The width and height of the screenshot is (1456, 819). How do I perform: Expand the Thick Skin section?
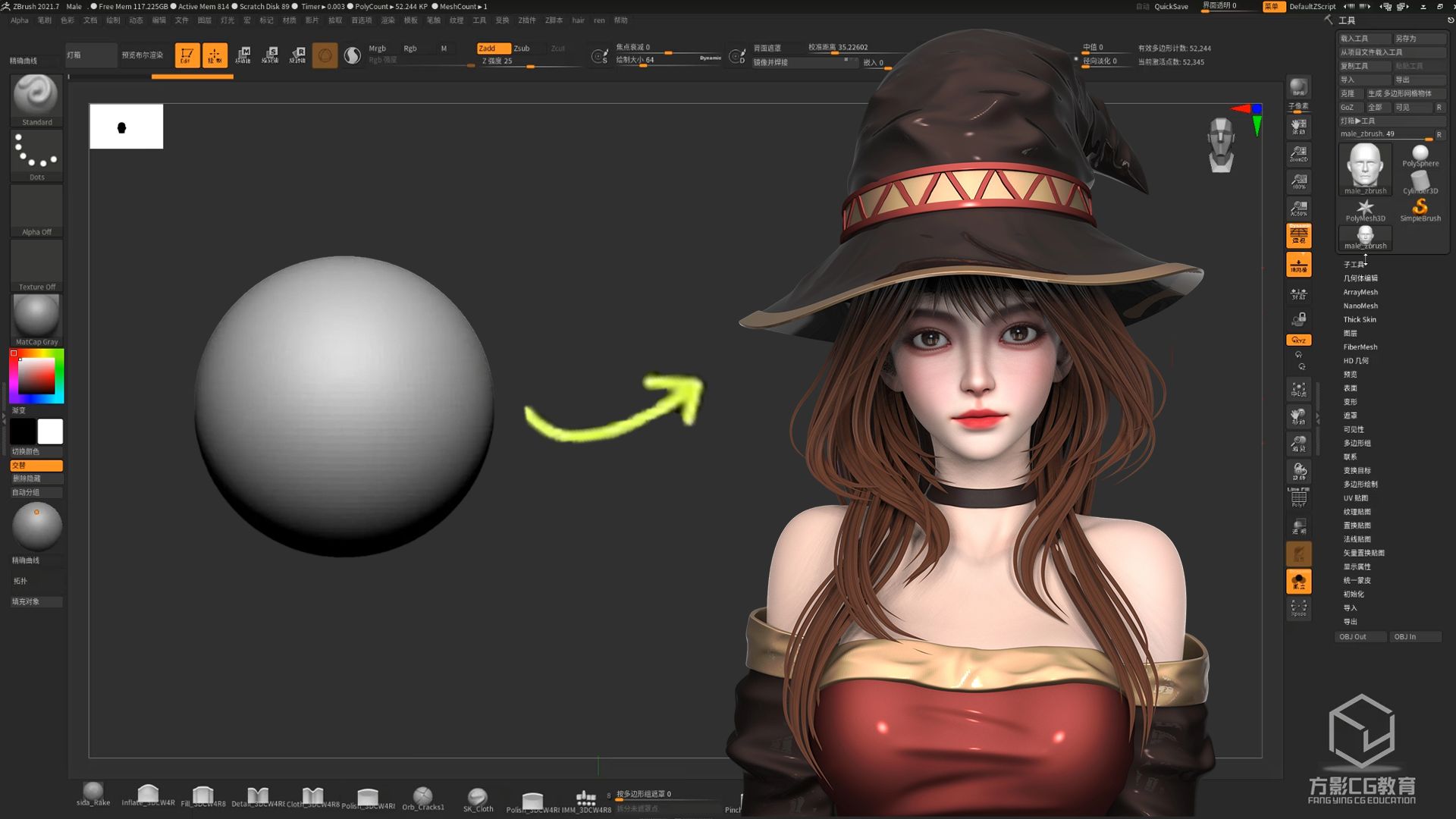(x=1360, y=319)
